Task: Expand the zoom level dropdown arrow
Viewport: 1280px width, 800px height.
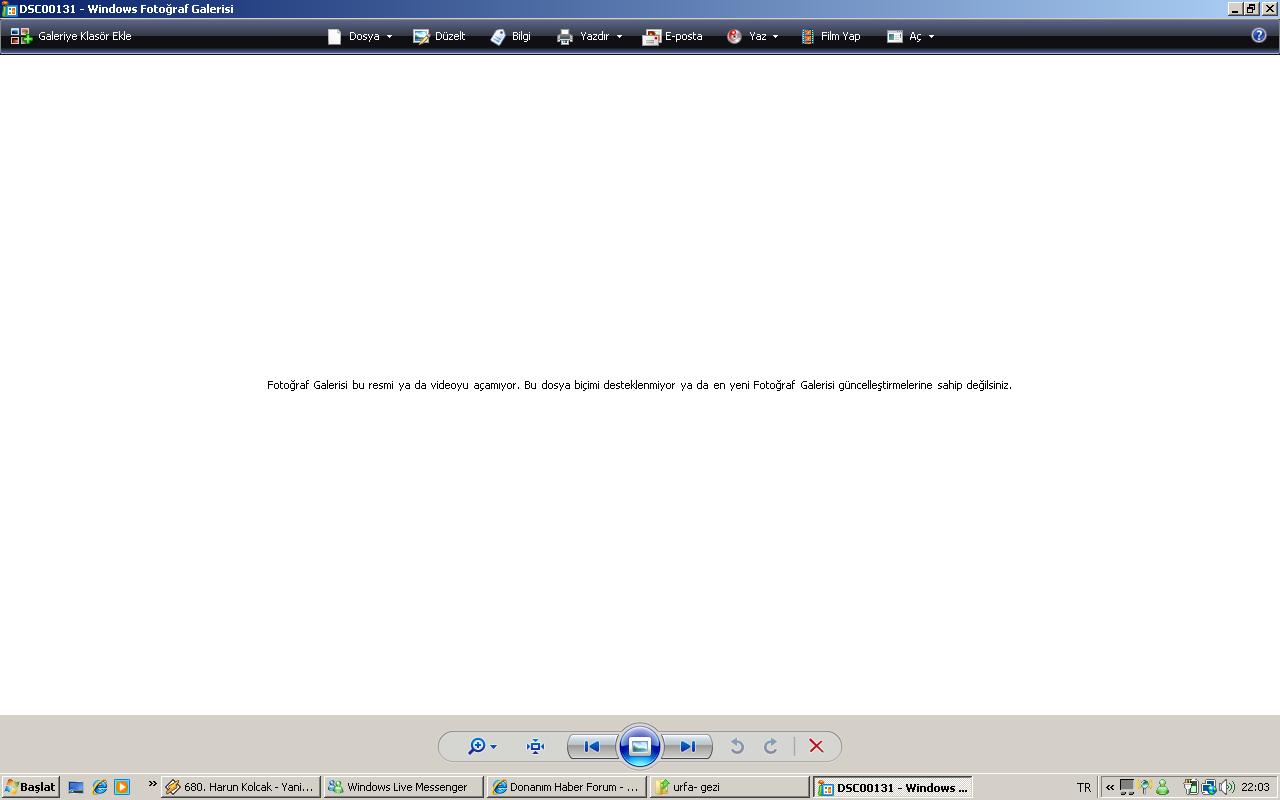Action: [x=493, y=747]
